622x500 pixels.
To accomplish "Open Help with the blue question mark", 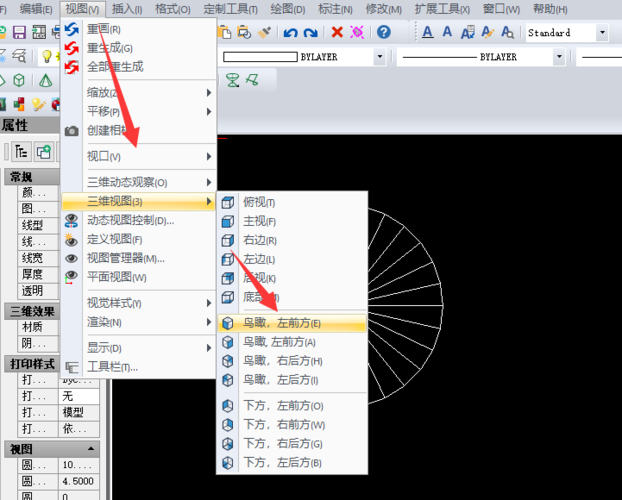I will coord(384,32).
